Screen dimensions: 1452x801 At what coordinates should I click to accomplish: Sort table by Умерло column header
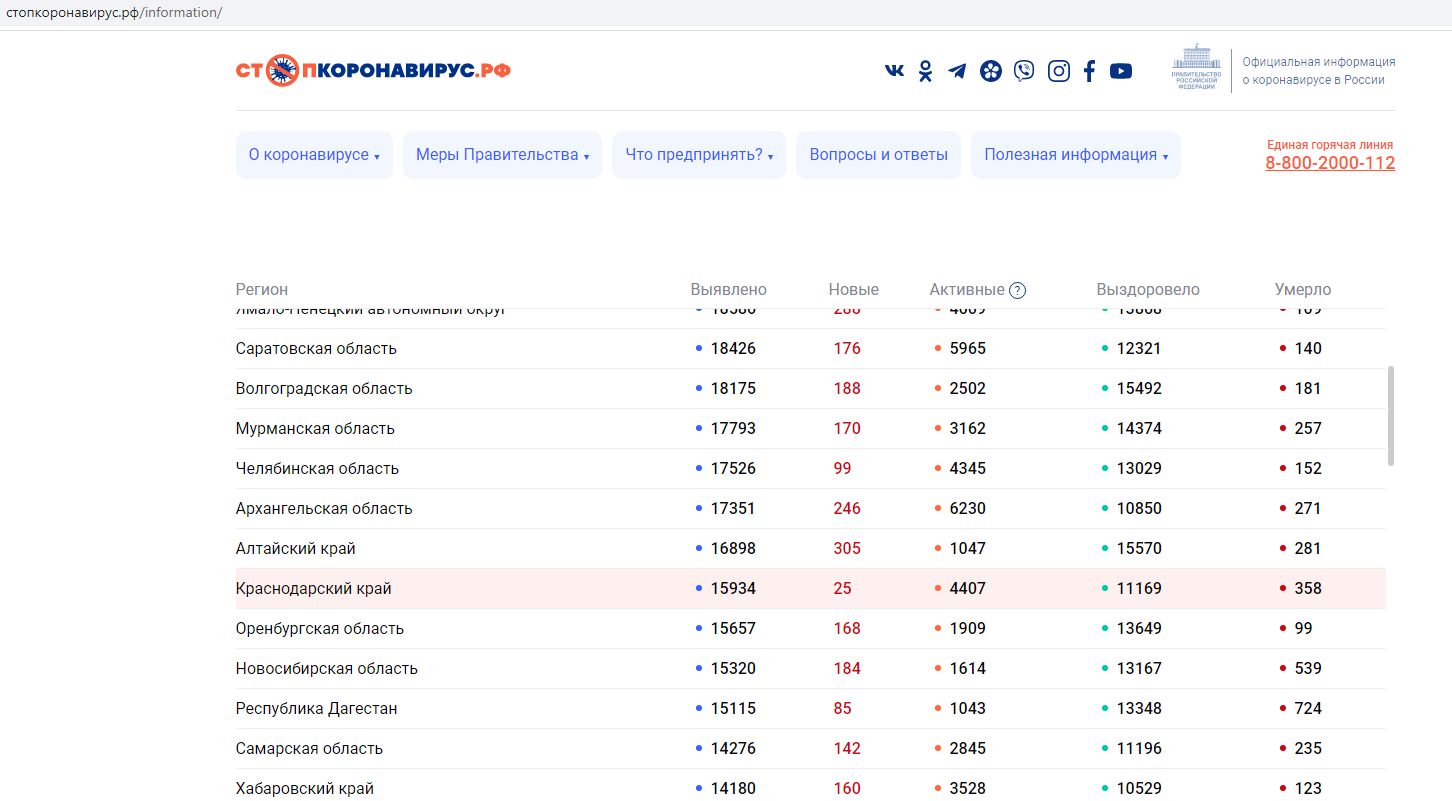1302,290
